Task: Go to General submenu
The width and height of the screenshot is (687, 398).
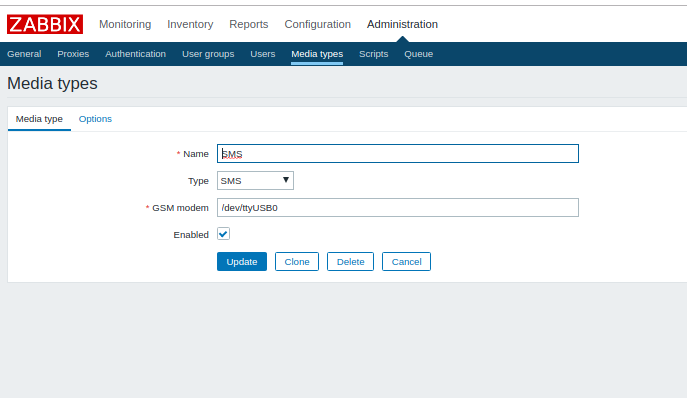Action: click(x=24, y=54)
